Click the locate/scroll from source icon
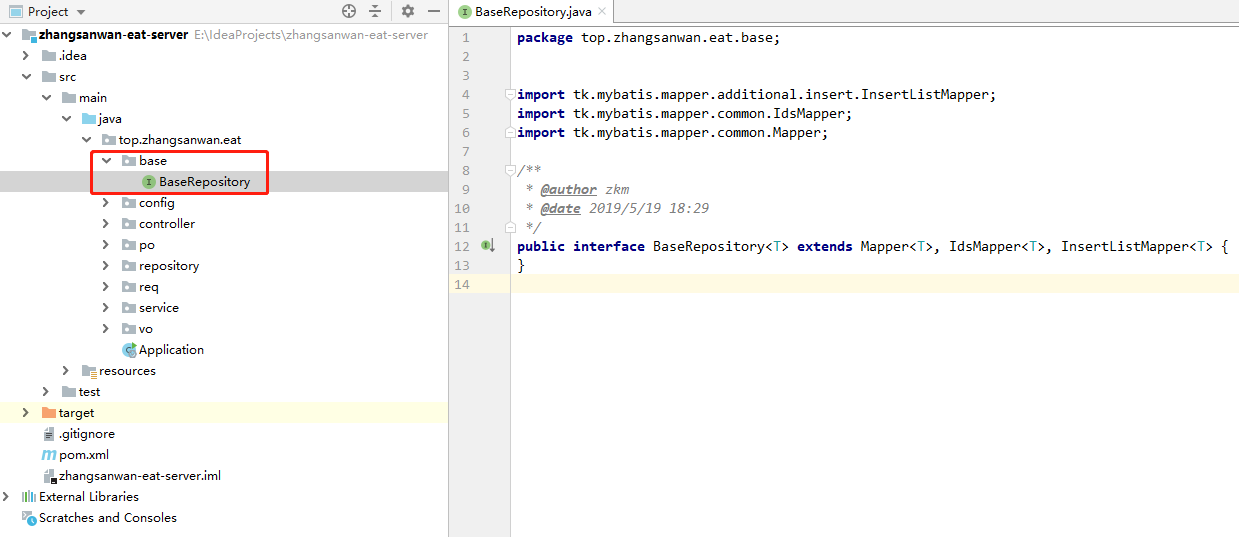This screenshot has width=1239, height=537. (x=349, y=11)
